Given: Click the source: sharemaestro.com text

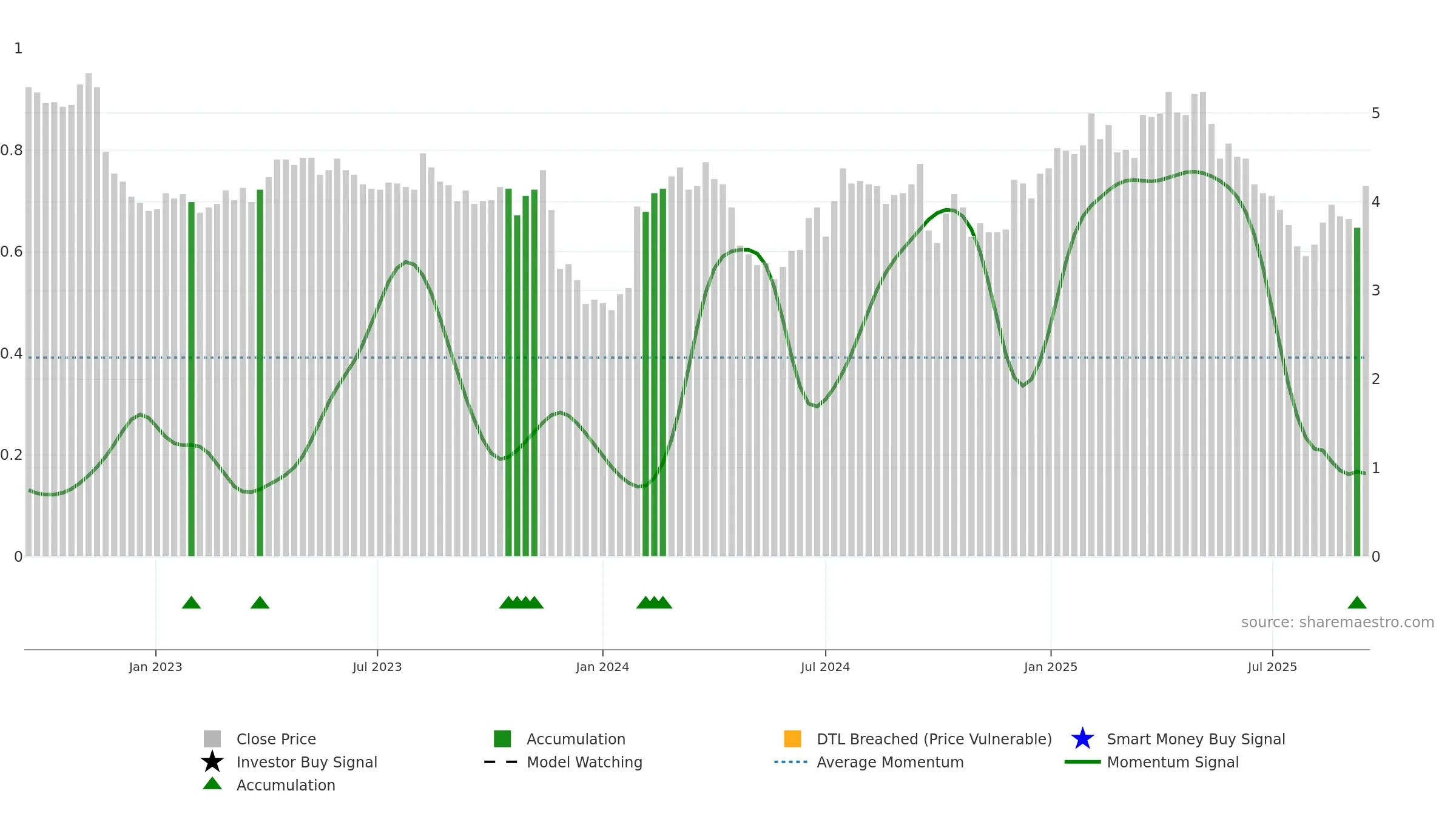Looking at the screenshot, I should tap(1338, 622).
